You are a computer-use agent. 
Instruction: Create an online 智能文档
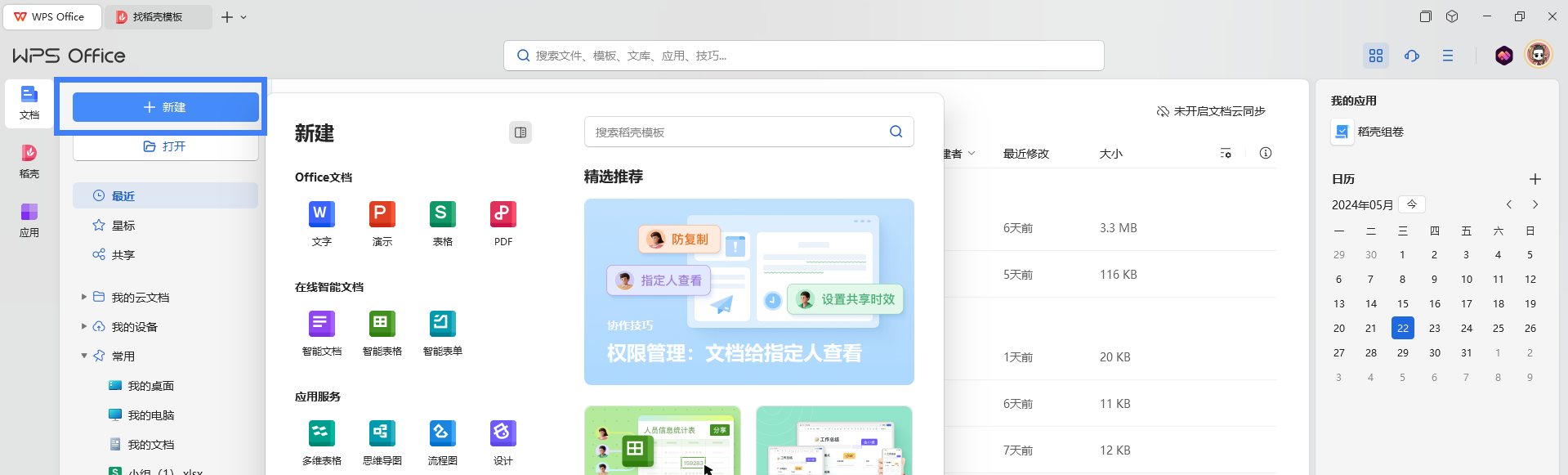point(322,333)
